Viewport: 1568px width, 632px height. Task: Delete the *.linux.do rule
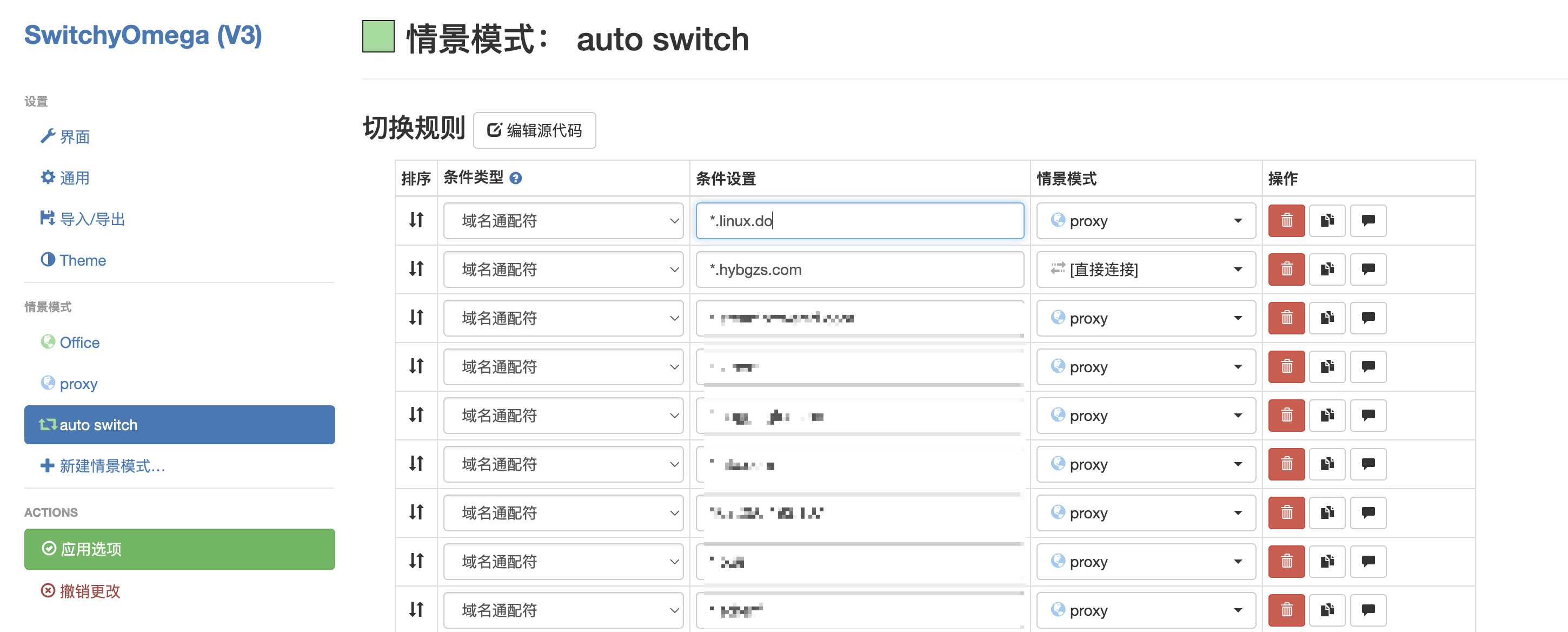click(x=1286, y=220)
